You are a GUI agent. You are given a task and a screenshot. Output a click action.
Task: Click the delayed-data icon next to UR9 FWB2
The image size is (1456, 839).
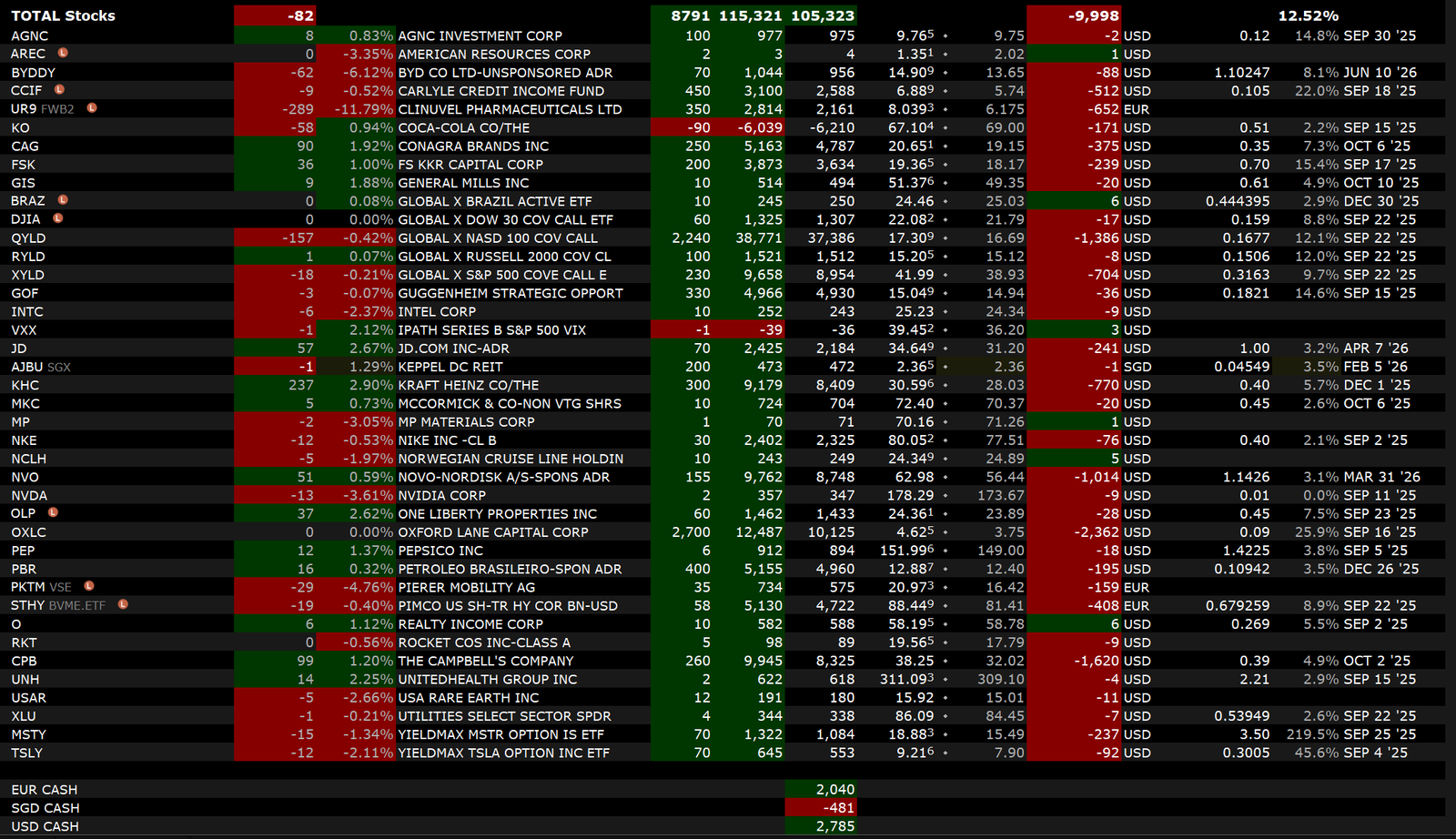pos(92,108)
